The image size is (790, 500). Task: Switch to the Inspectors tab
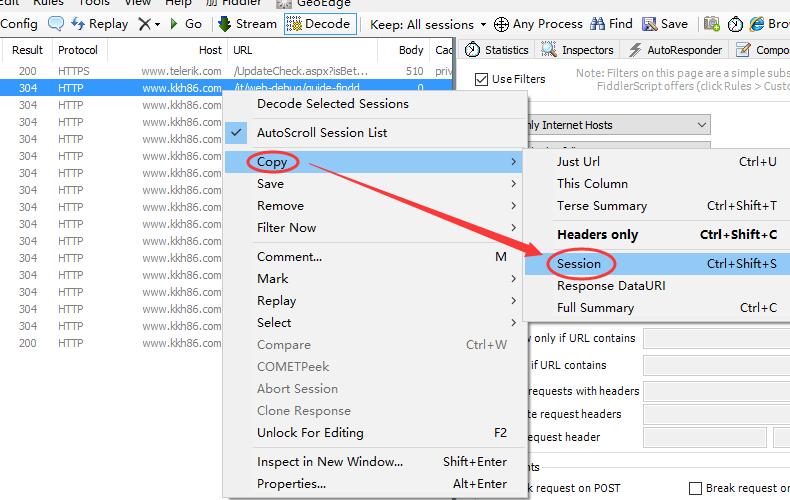(x=577, y=50)
